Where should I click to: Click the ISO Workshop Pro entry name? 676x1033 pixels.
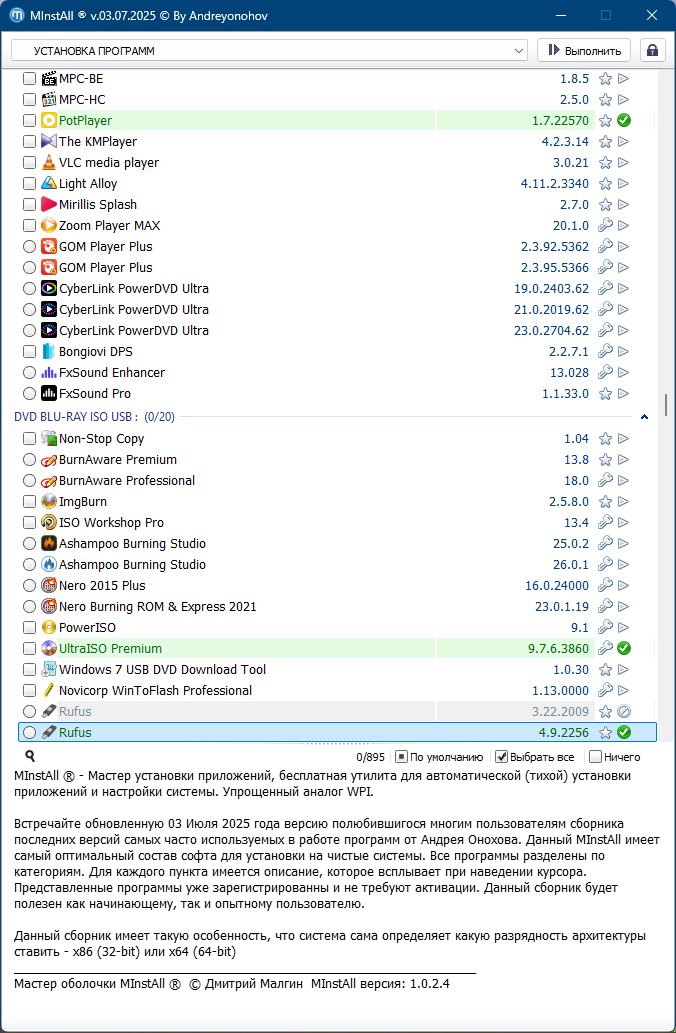pyautogui.click(x=111, y=522)
